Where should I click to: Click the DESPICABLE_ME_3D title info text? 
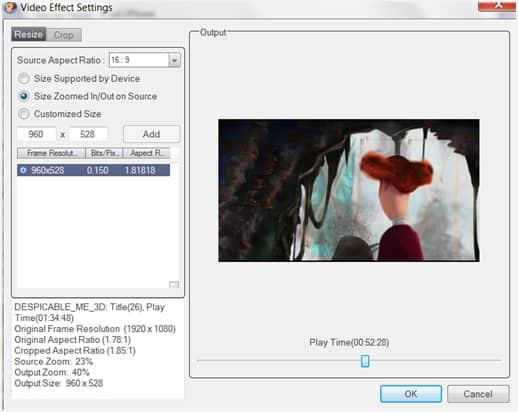[x=89, y=312]
